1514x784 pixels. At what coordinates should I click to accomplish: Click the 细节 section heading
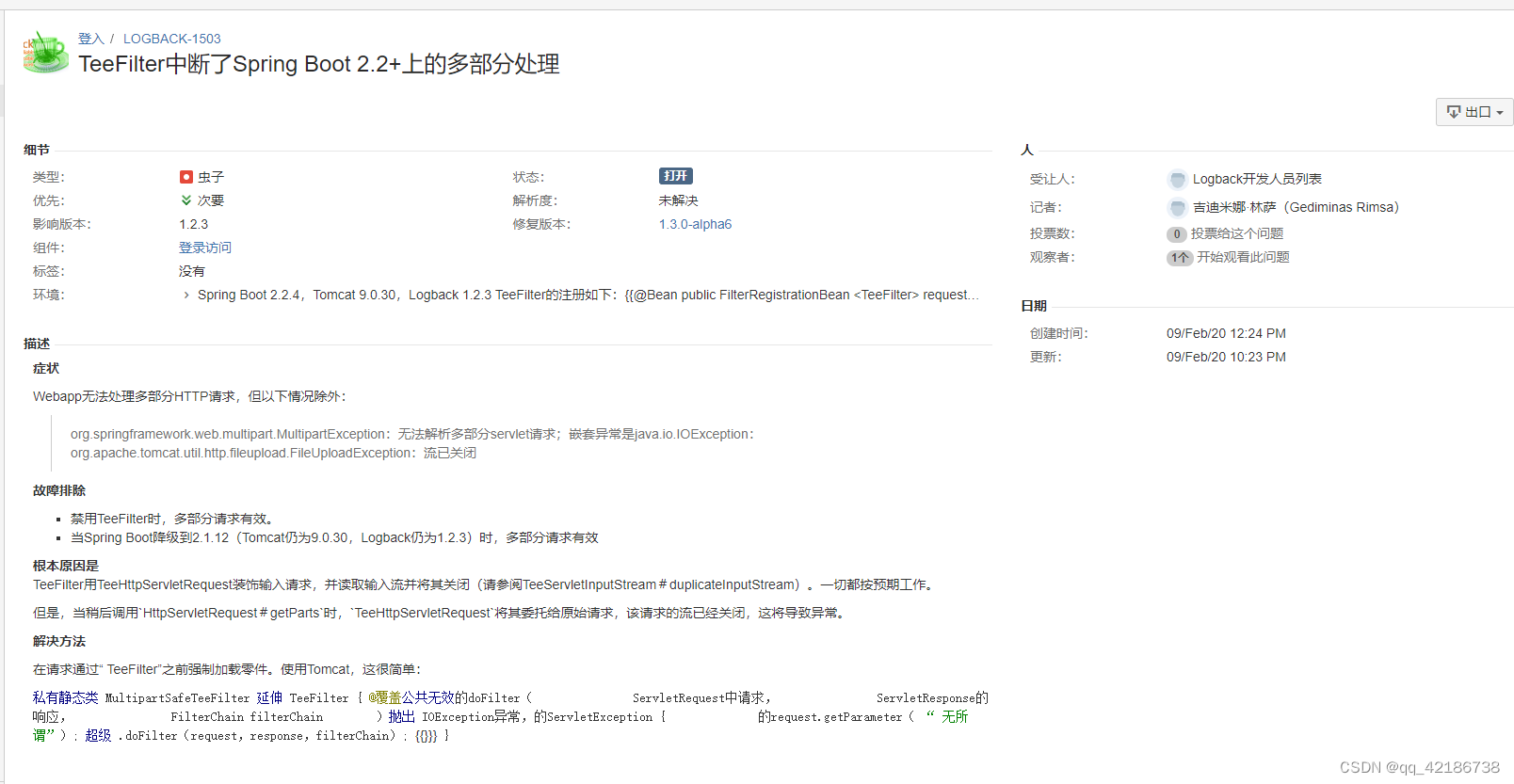(x=37, y=150)
